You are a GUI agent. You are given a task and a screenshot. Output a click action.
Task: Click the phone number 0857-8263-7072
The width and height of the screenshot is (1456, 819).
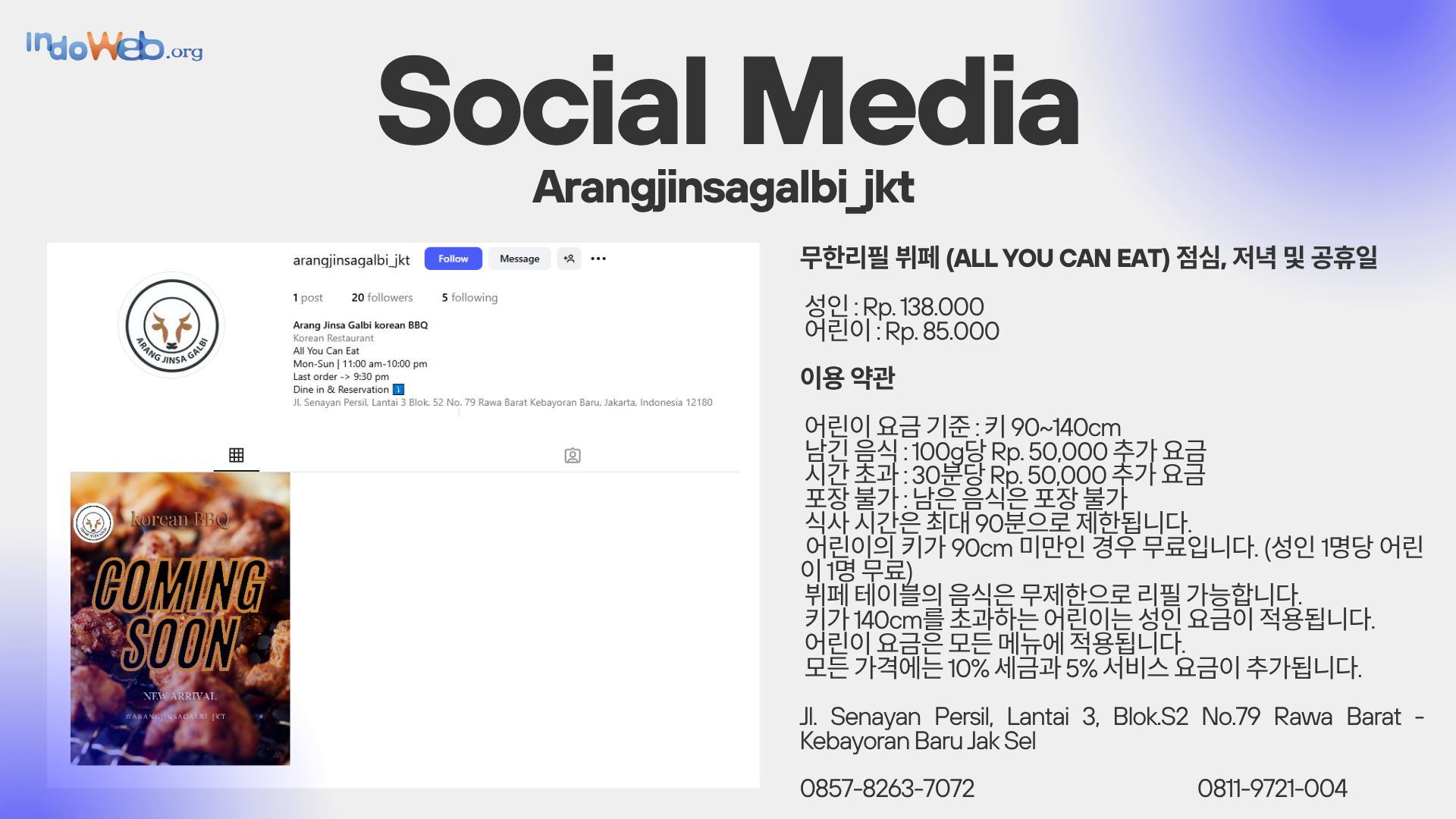pyautogui.click(x=886, y=789)
